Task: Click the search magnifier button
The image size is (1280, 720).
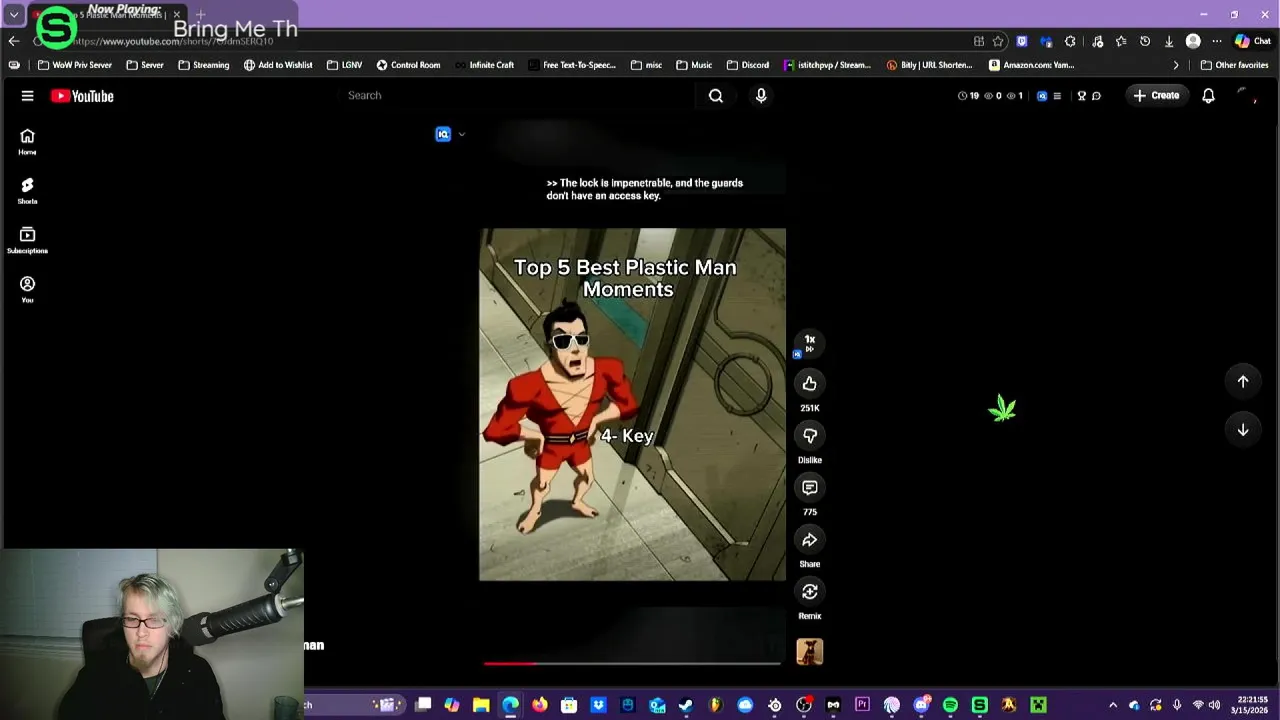Action: click(x=716, y=96)
